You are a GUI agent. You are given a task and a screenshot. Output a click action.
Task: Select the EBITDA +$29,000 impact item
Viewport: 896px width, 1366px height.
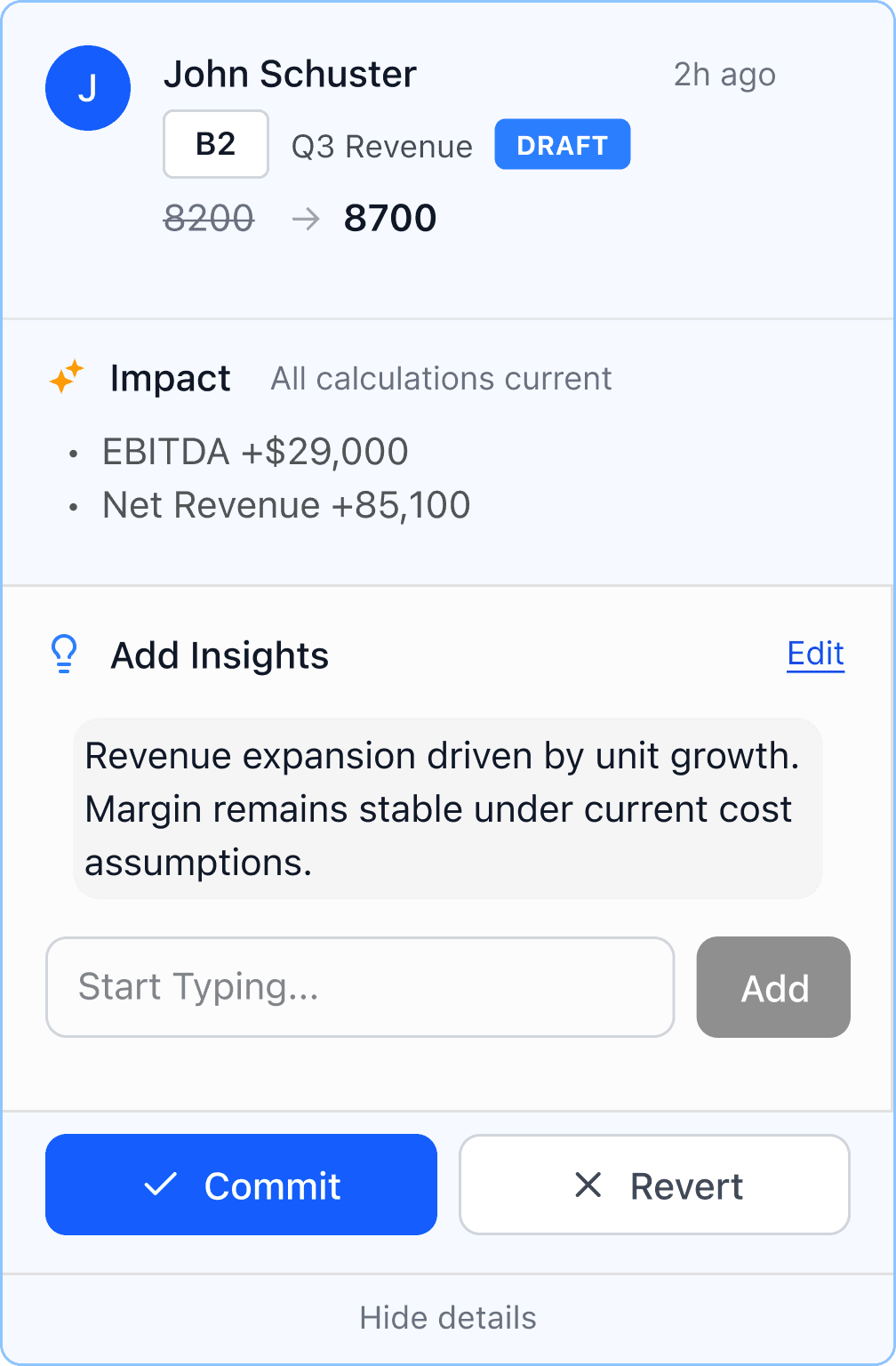pos(255,452)
